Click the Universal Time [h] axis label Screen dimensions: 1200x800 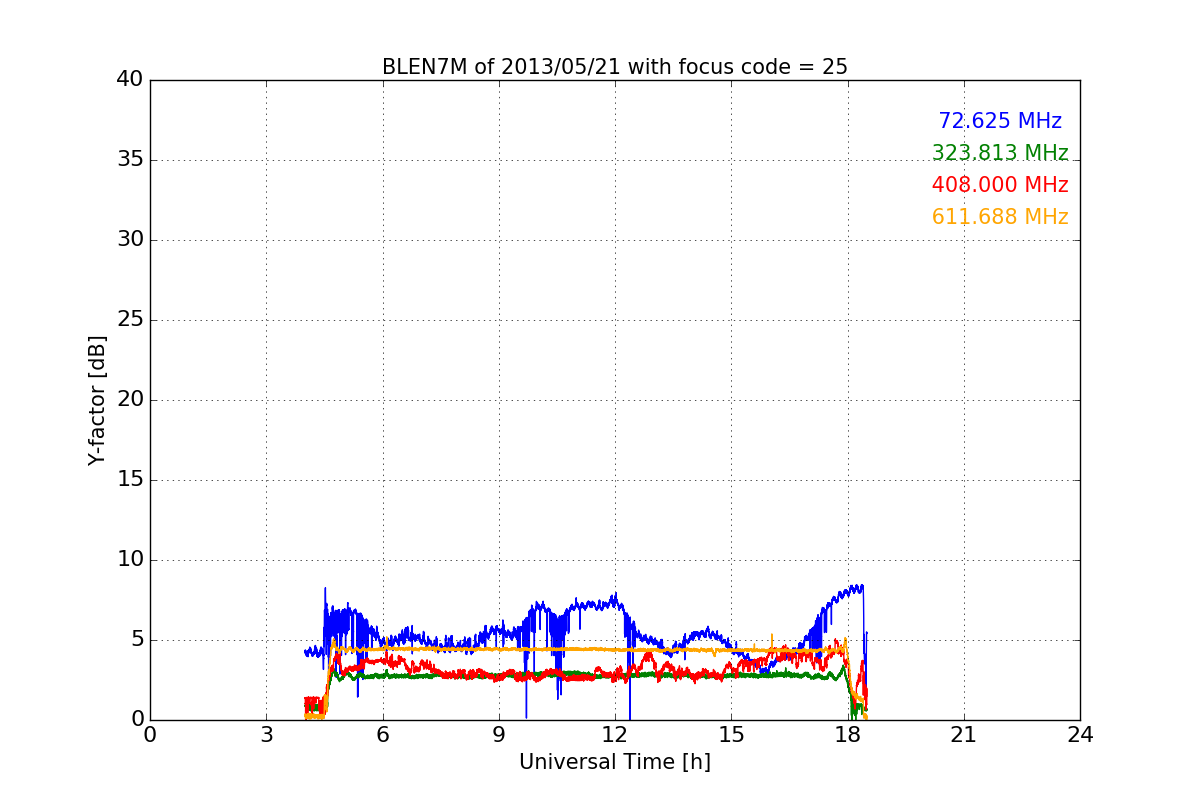pos(615,762)
